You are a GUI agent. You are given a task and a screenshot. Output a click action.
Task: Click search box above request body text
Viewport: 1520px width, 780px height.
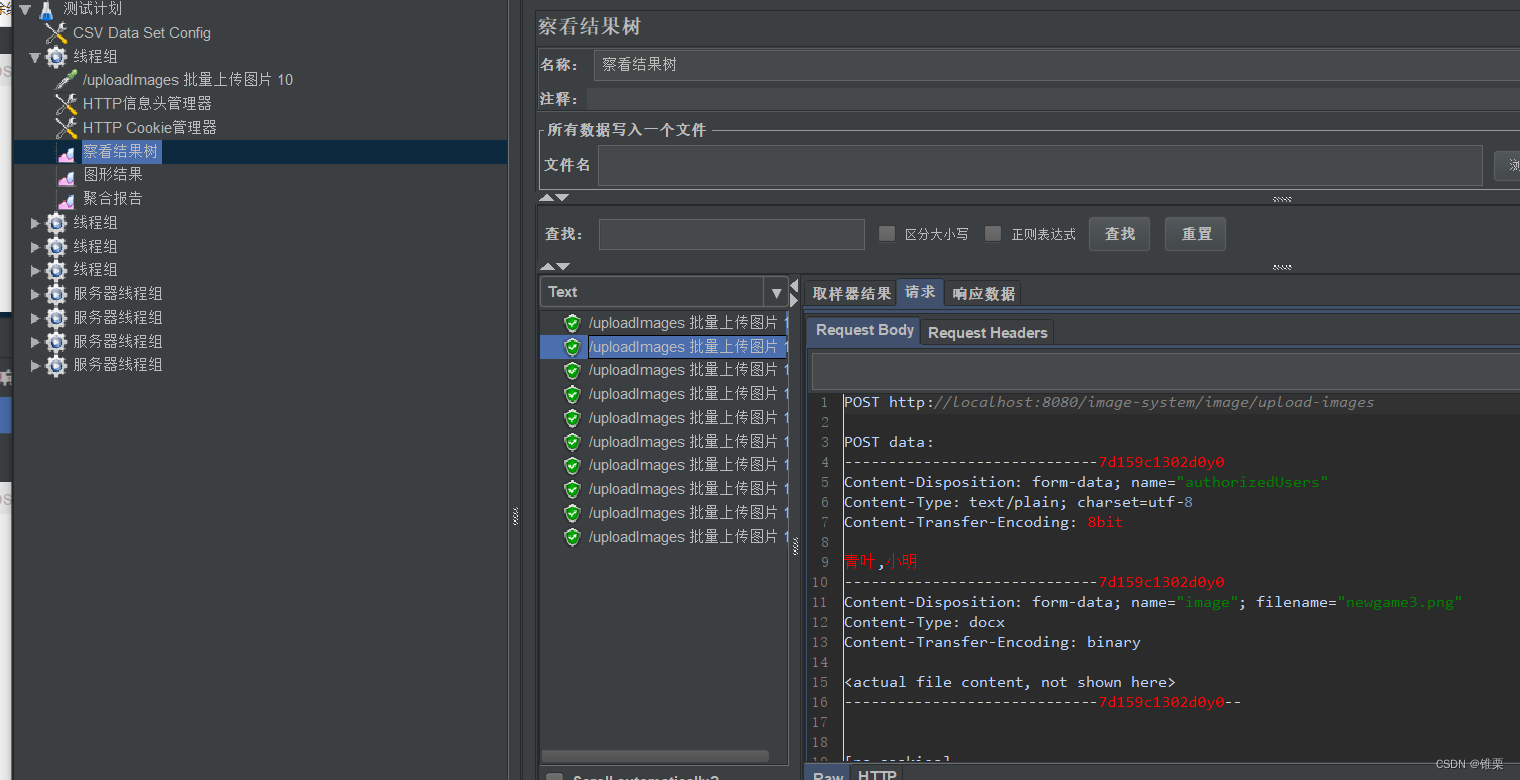(x=1165, y=371)
